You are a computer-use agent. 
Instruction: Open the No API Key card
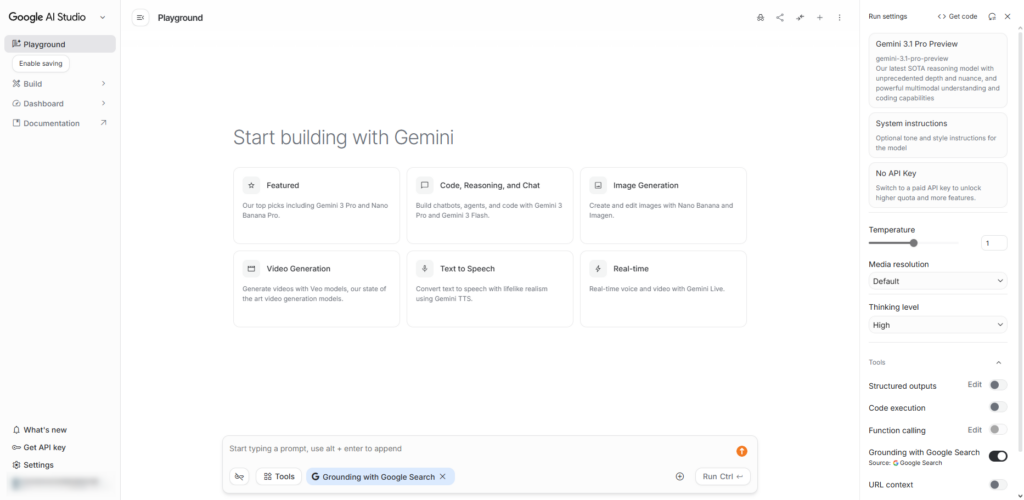point(938,185)
